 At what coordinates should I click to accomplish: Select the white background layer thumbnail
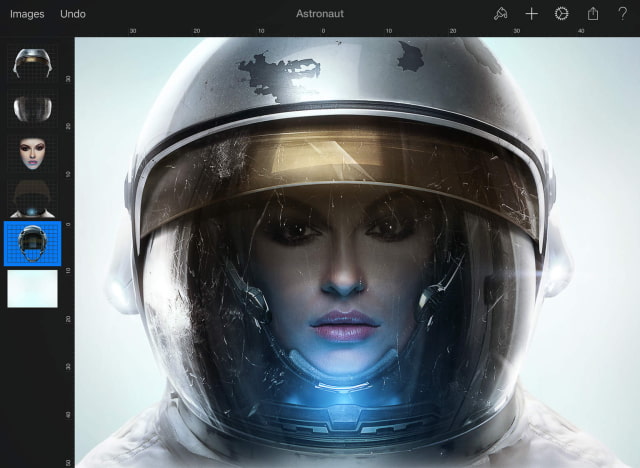point(32,288)
